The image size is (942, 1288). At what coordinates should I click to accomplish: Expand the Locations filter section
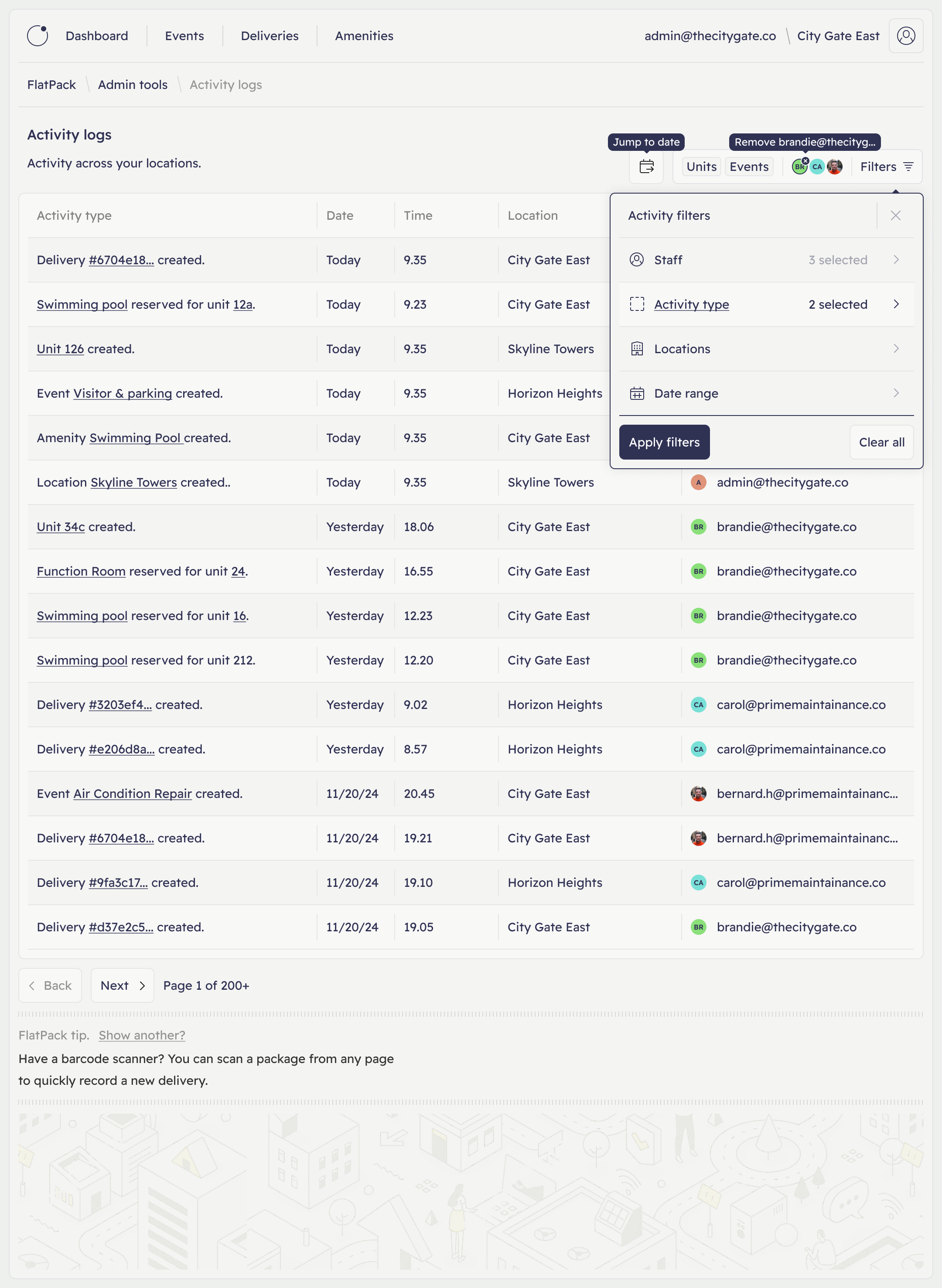click(896, 348)
